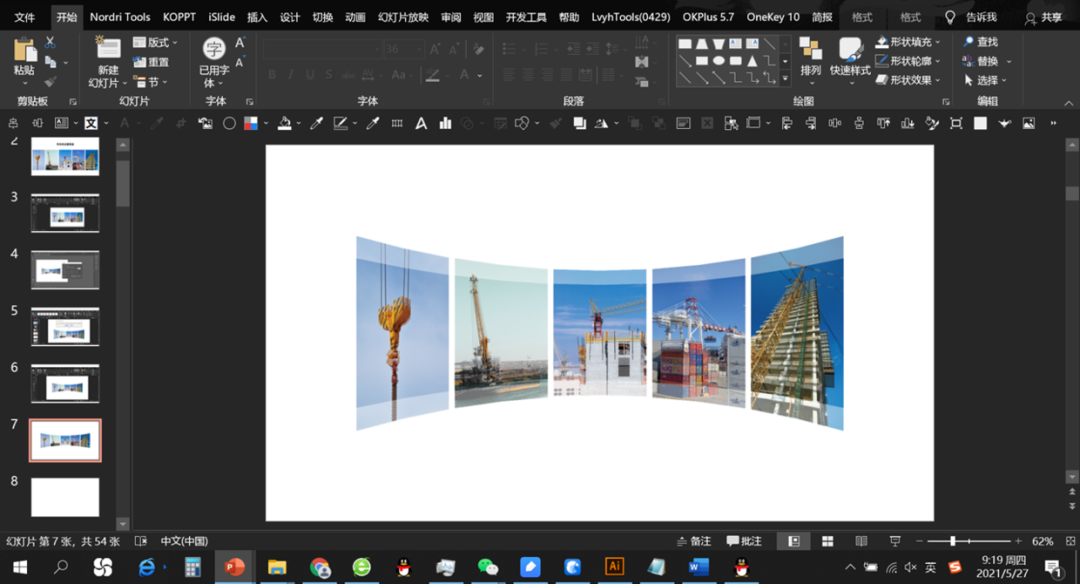Open the 动画 animations tab

(355, 17)
